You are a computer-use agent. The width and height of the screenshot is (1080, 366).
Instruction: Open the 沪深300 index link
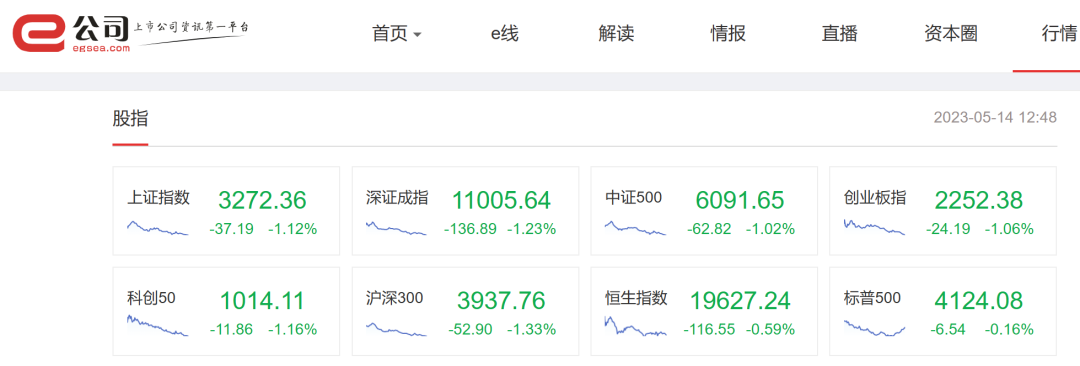click(x=395, y=298)
